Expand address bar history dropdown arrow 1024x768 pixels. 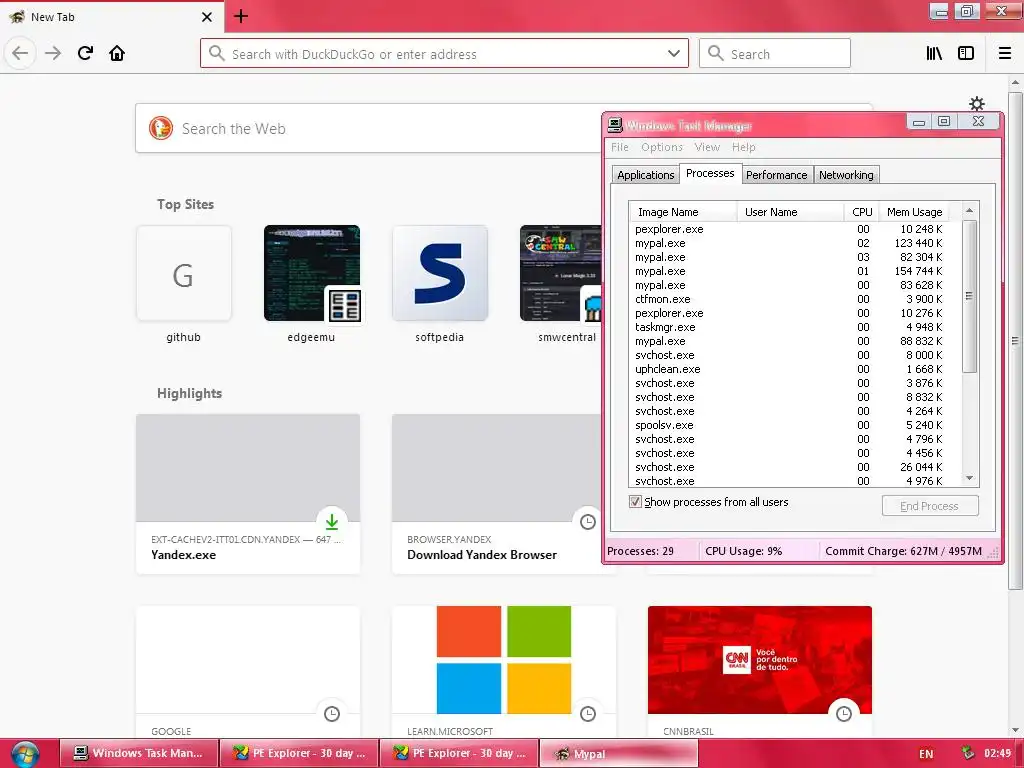click(674, 53)
